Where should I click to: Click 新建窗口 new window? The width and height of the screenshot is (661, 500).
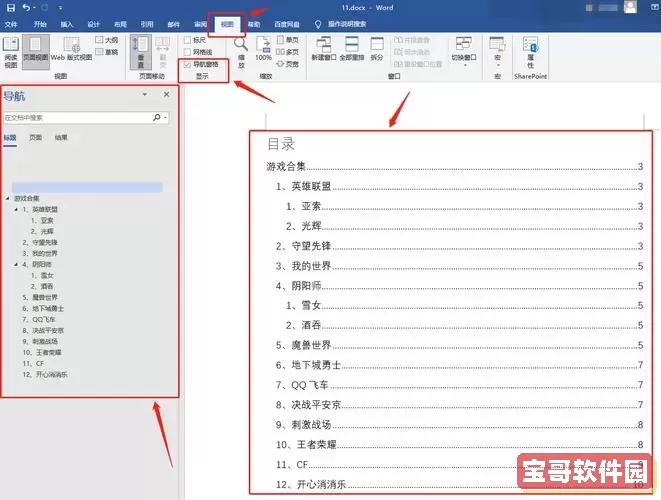[x=324, y=48]
